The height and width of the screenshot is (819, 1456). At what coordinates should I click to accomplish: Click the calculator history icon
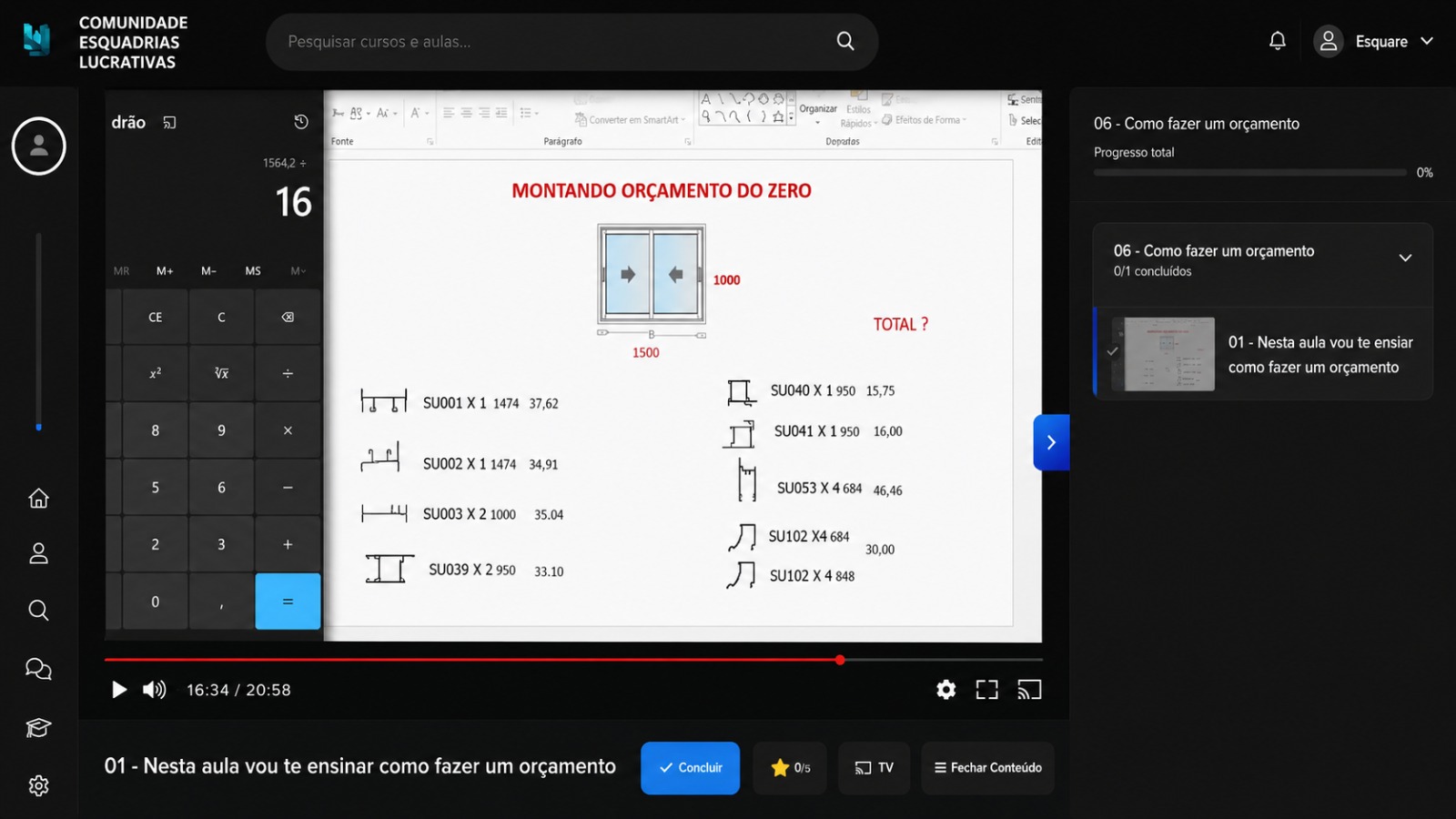click(x=301, y=122)
